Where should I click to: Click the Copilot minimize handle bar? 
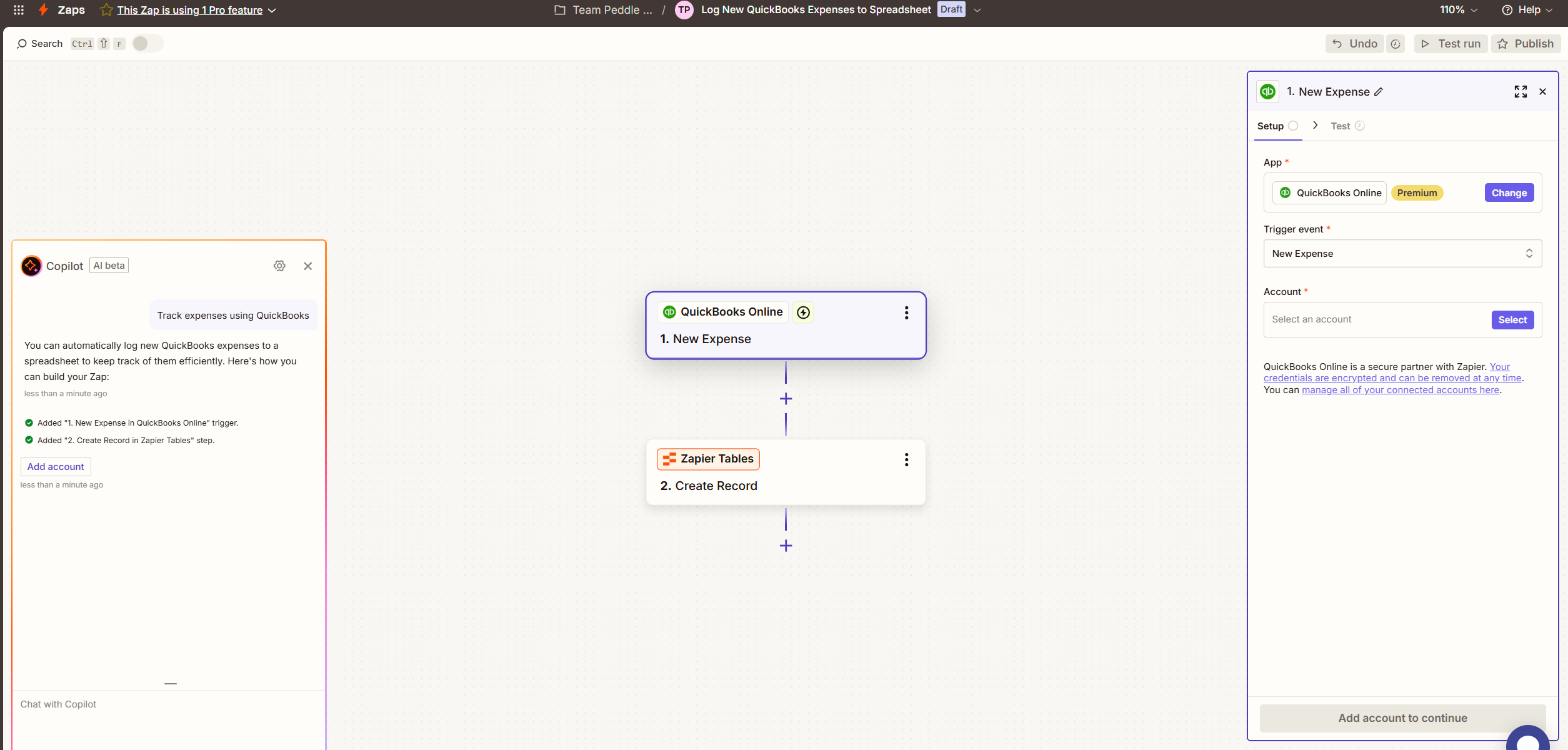tap(171, 684)
